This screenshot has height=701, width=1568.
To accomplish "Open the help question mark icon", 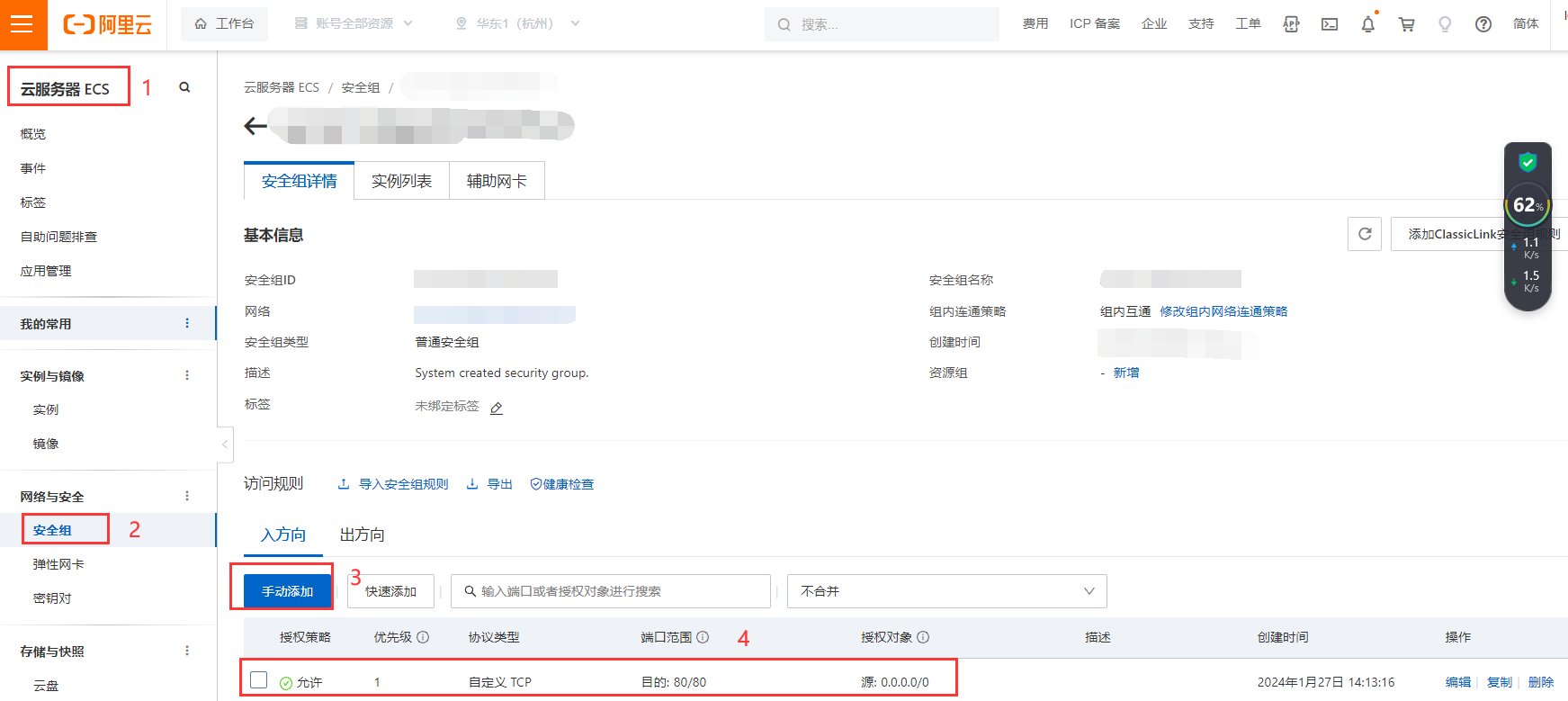I will [x=1483, y=24].
